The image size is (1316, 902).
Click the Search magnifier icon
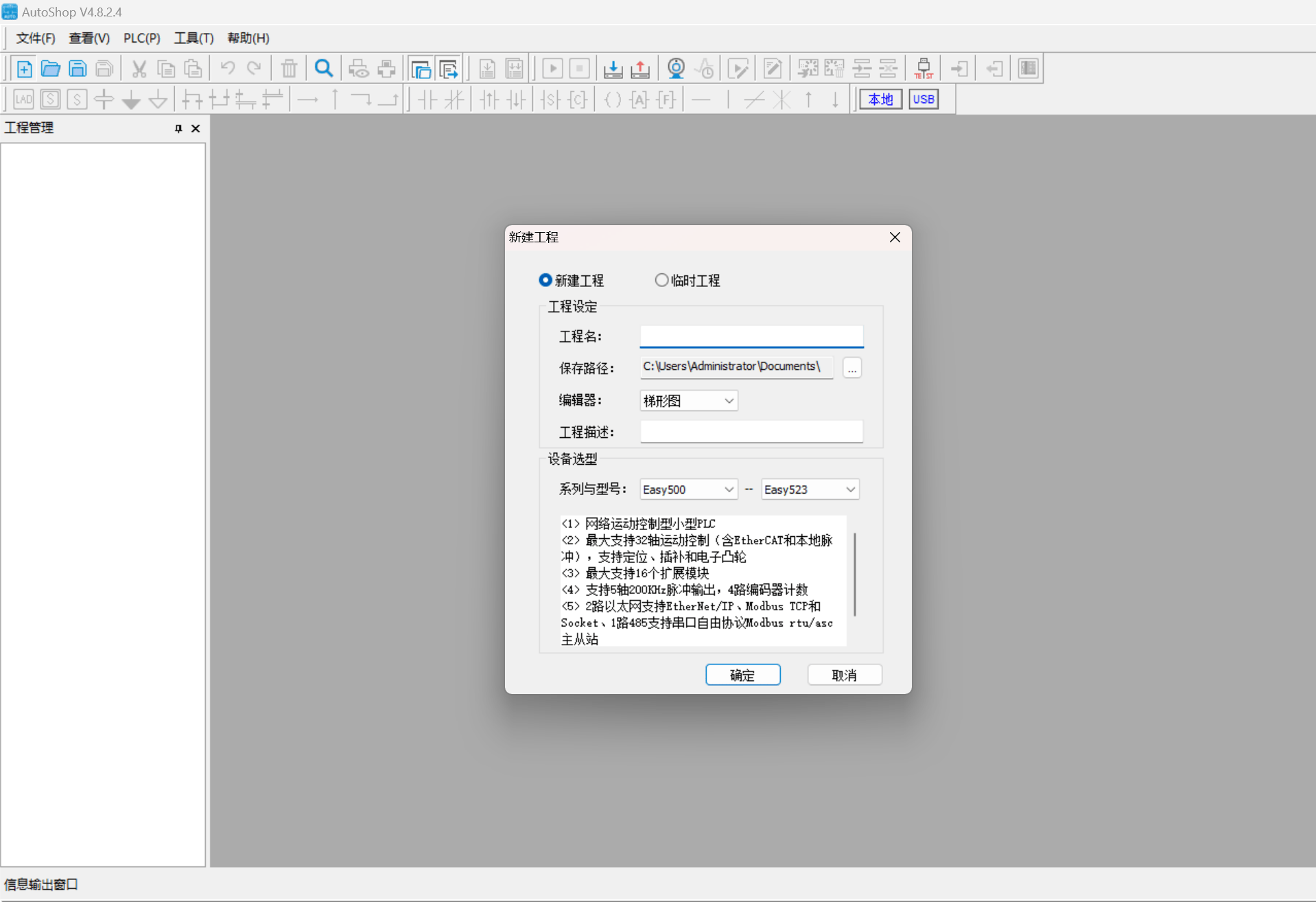[324, 69]
